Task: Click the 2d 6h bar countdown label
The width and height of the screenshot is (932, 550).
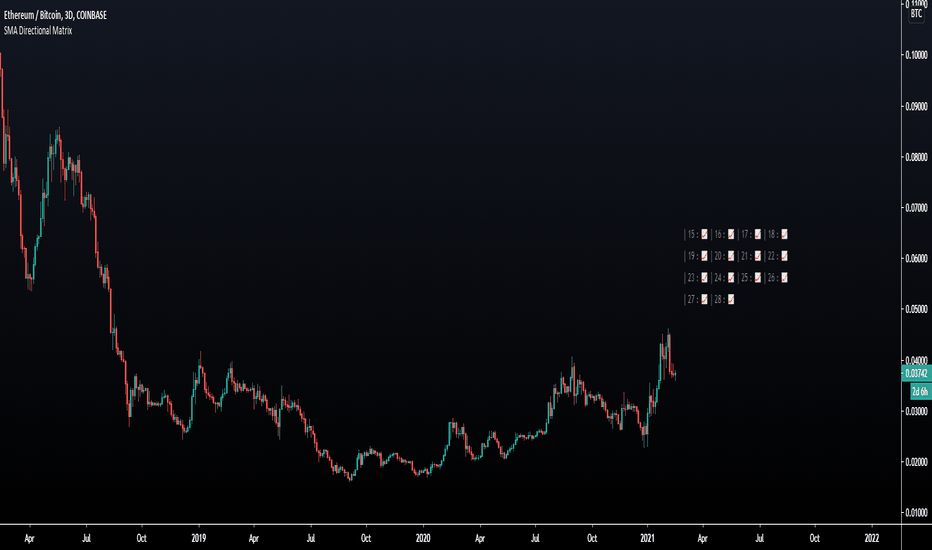Action: click(921, 391)
